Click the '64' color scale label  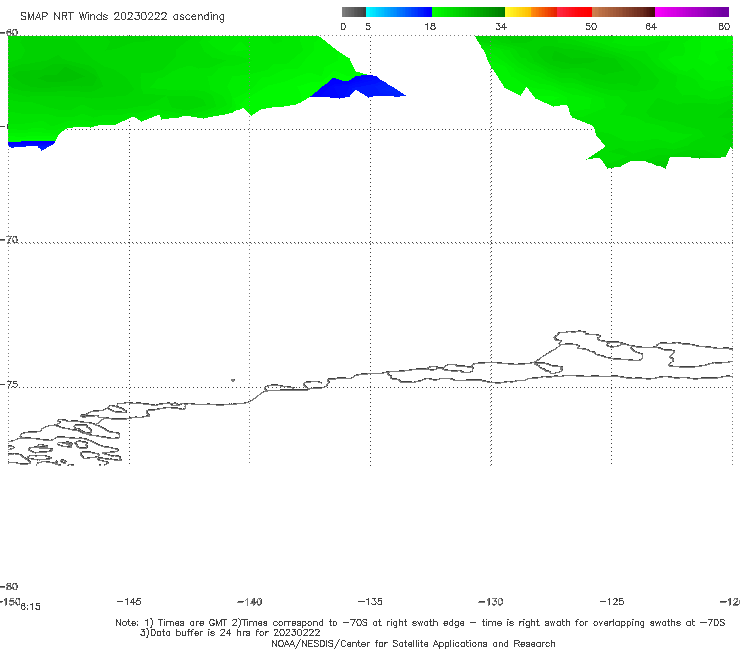click(x=651, y=26)
